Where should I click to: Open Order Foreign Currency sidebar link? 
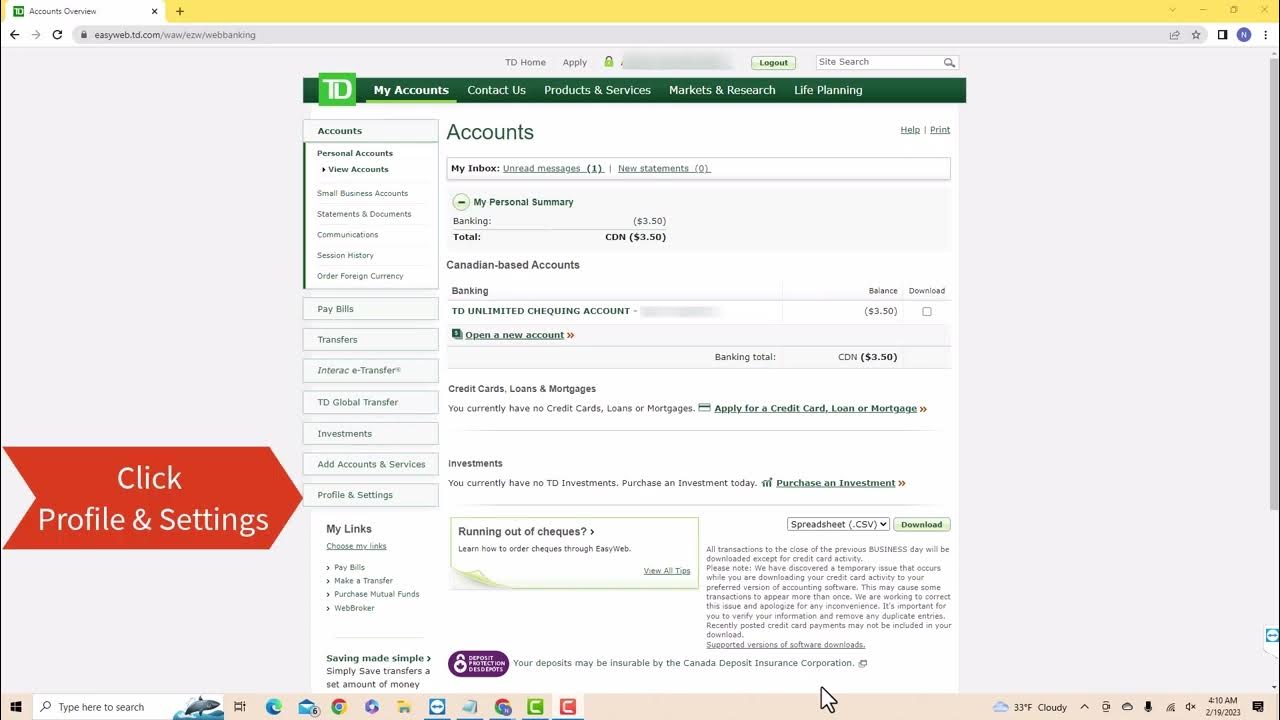(x=360, y=276)
